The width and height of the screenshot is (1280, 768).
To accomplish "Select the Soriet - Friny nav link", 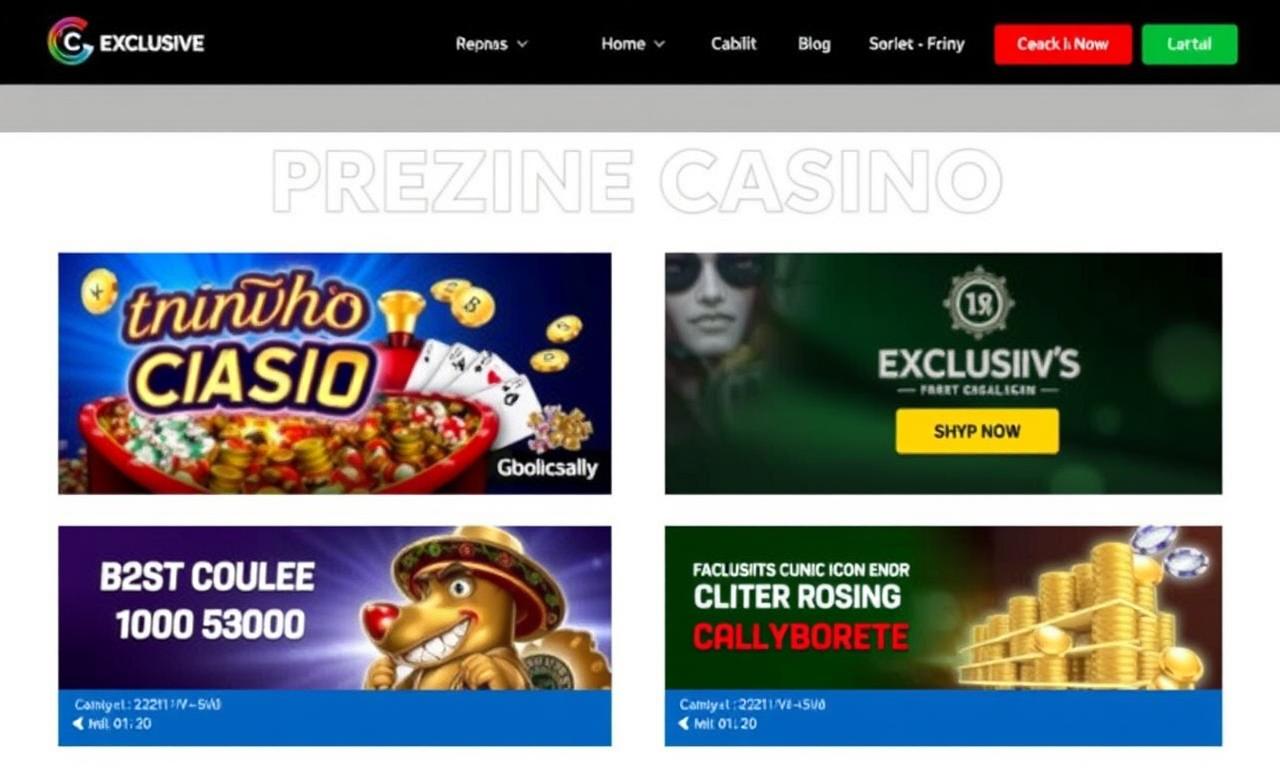I will tap(917, 44).
